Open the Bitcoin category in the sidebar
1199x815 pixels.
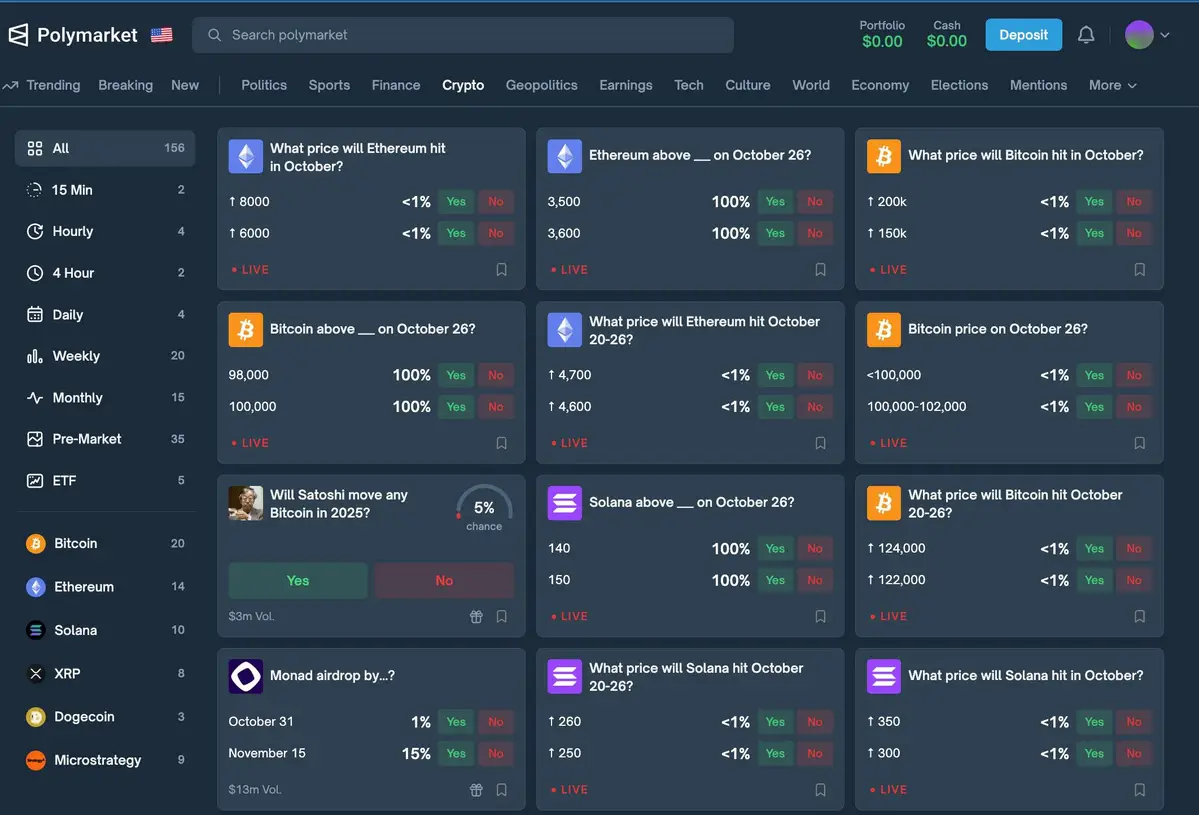[76, 544]
